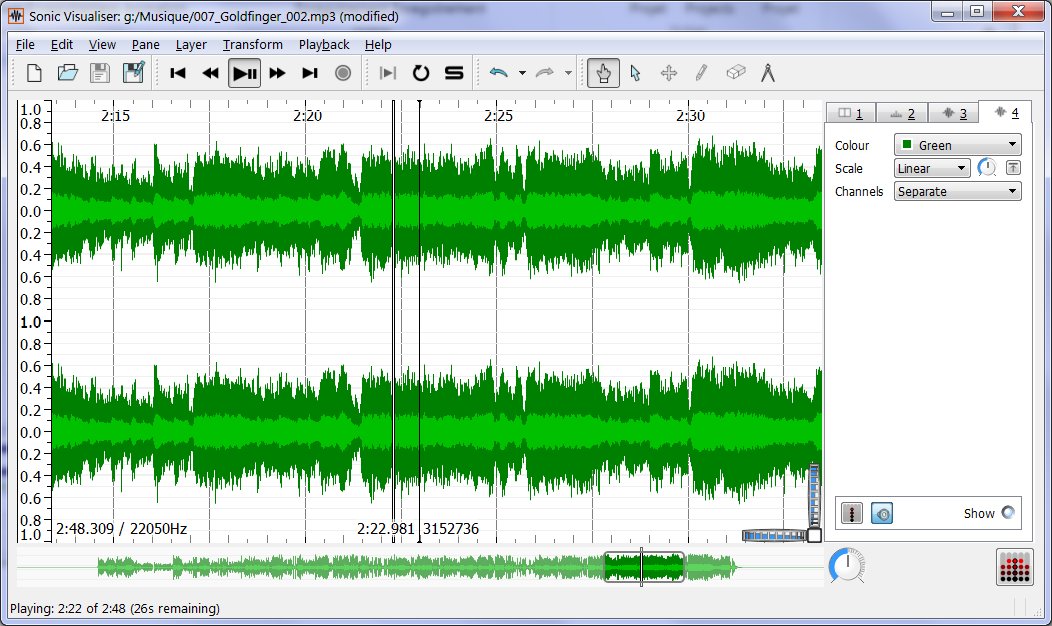Create a new session with the blank page icon

pos(34,72)
